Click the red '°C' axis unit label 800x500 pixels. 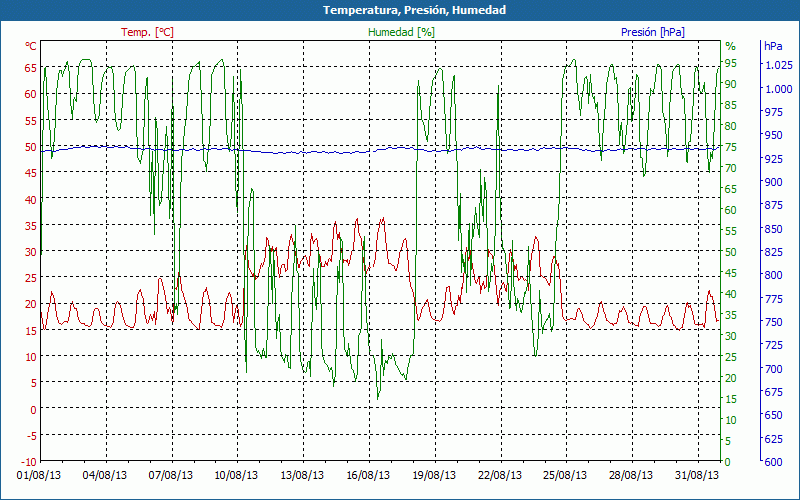click(x=31, y=46)
